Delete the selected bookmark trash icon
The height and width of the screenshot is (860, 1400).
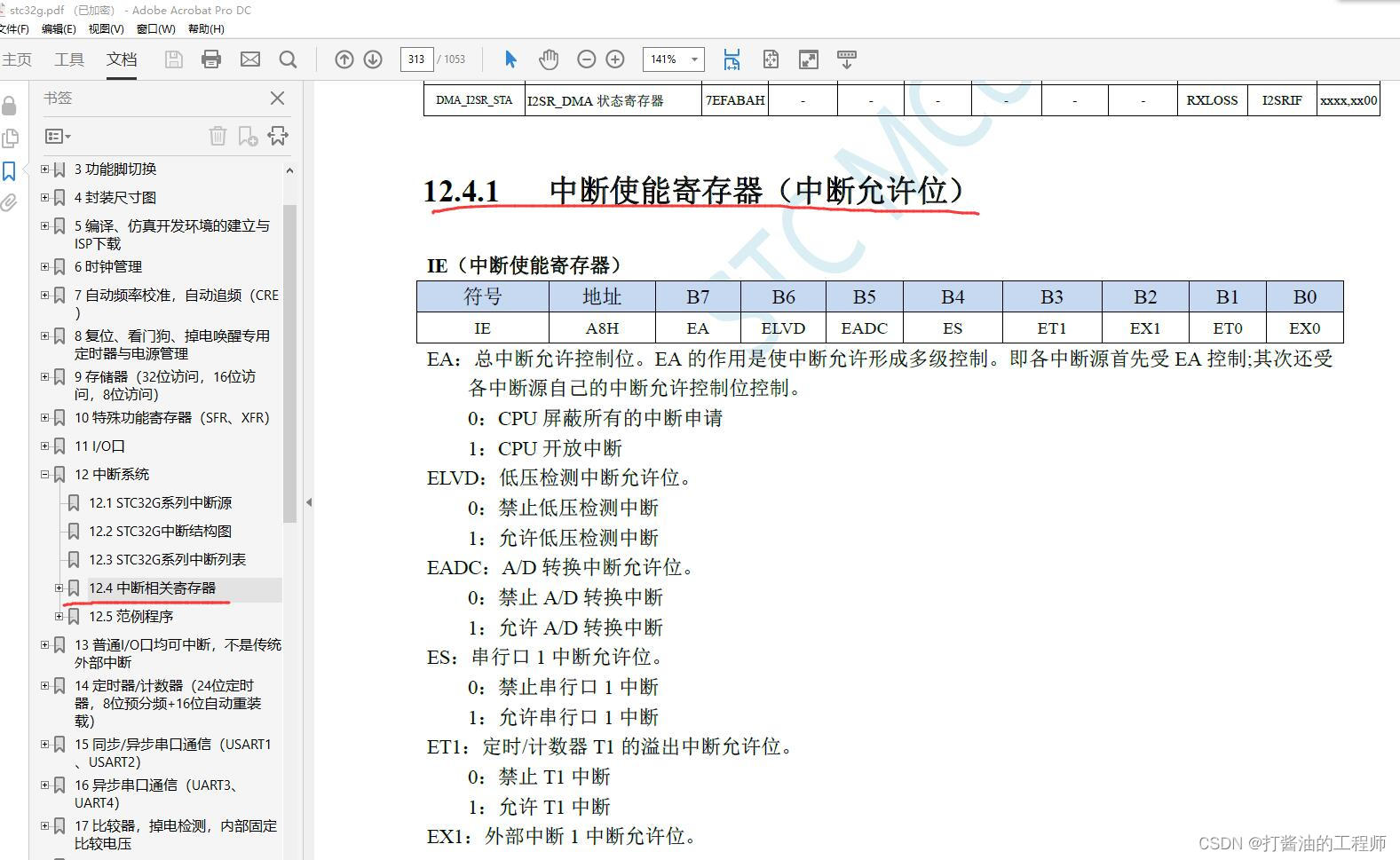coord(218,136)
